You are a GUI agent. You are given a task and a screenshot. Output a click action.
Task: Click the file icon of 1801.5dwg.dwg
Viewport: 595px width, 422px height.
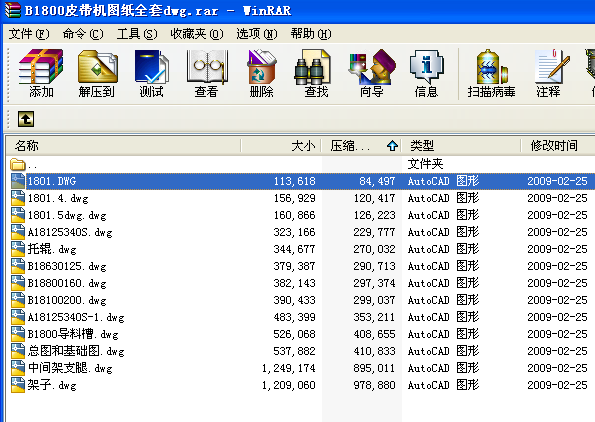(17, 215)
